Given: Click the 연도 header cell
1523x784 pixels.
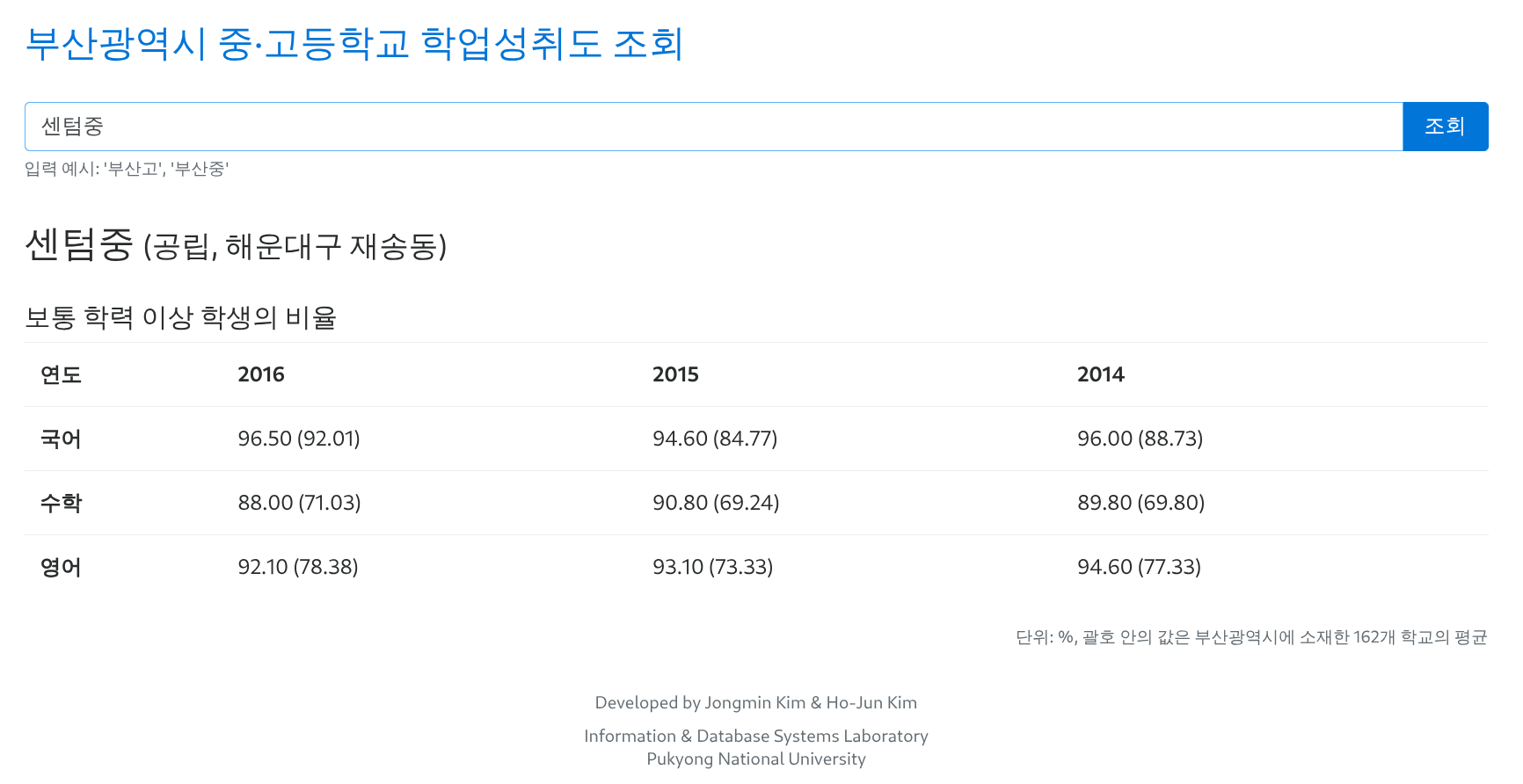Looking at the screenshot, I should click(x=61, y=375).
